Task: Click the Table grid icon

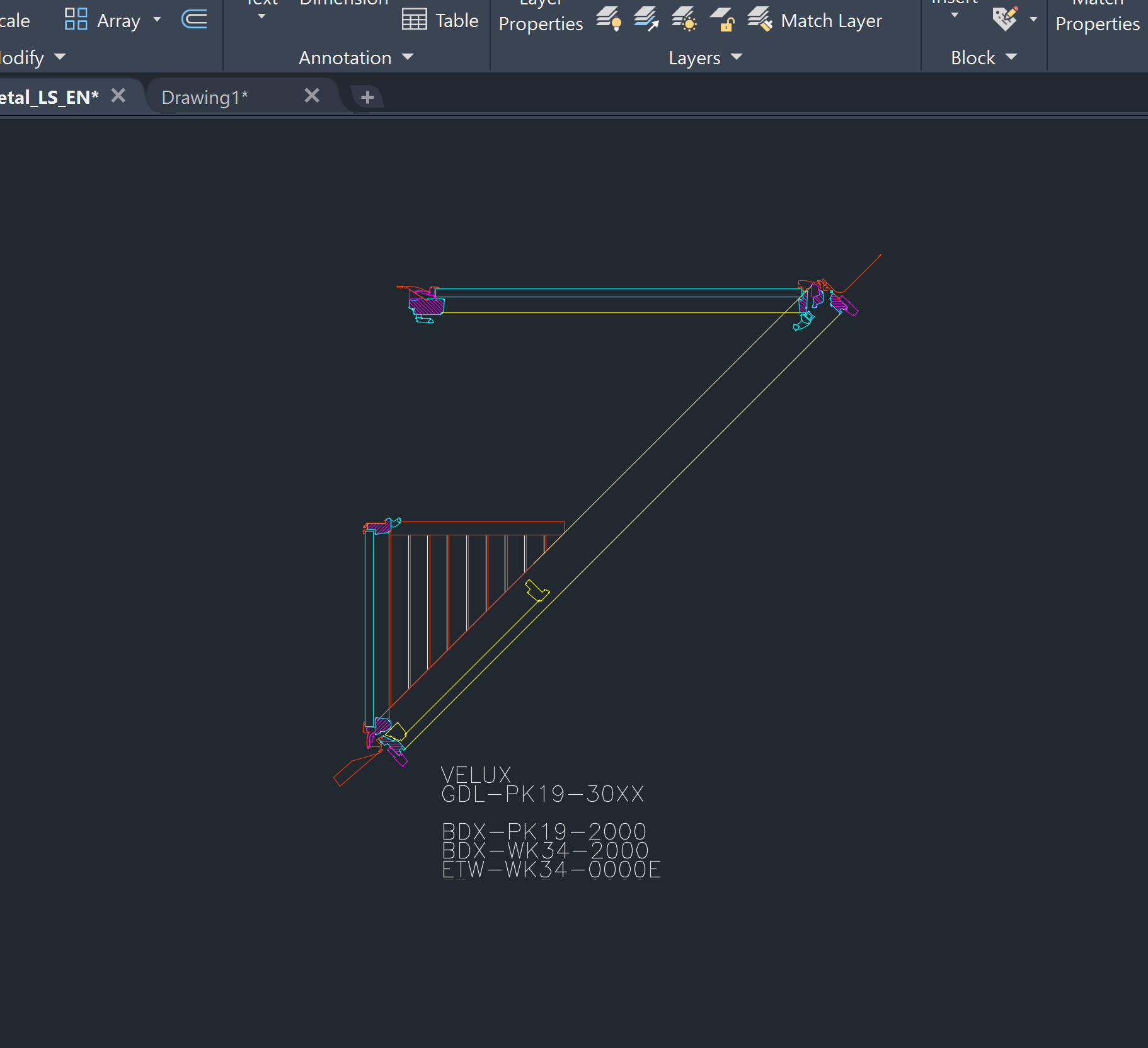Action: [414, 20]
